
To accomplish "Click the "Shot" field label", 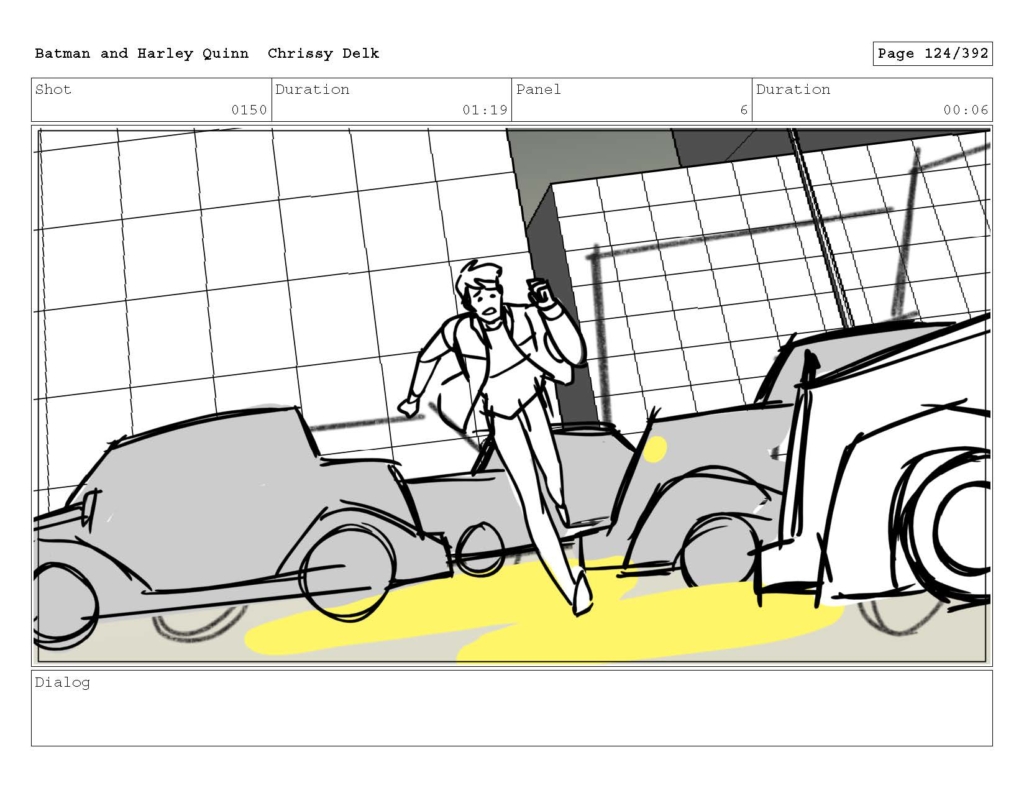I will coord(53,89).
